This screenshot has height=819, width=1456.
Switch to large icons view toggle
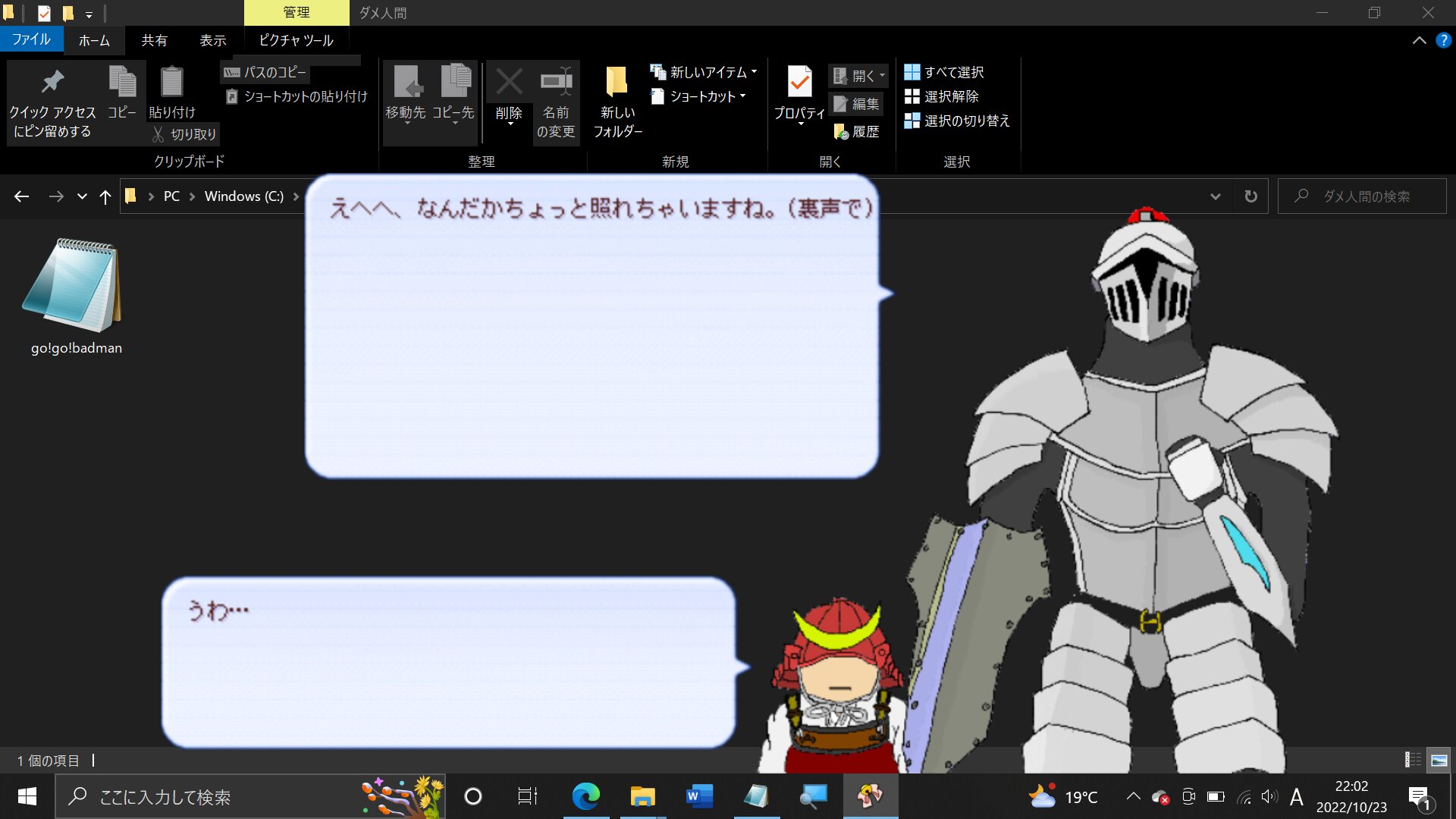point(1439,760)
